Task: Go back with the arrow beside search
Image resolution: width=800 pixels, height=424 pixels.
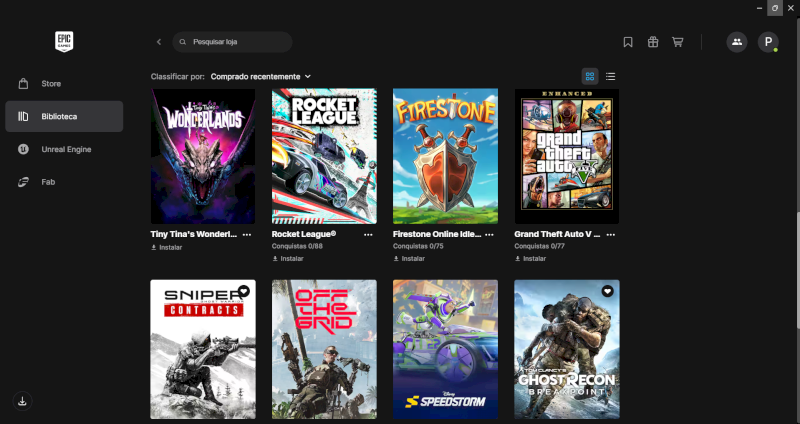Action: coord(159,42)
